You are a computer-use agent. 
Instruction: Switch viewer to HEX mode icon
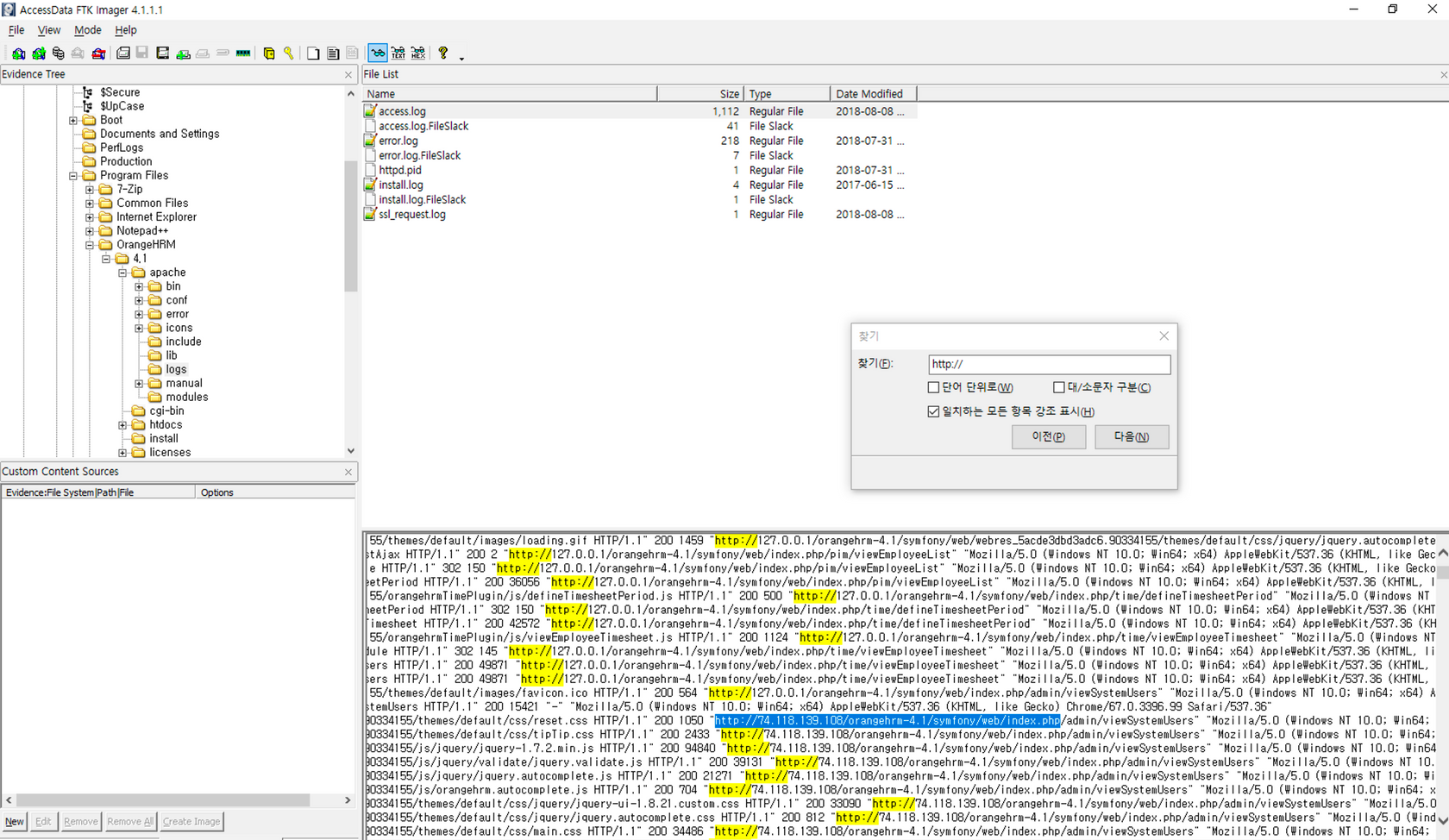418,53
